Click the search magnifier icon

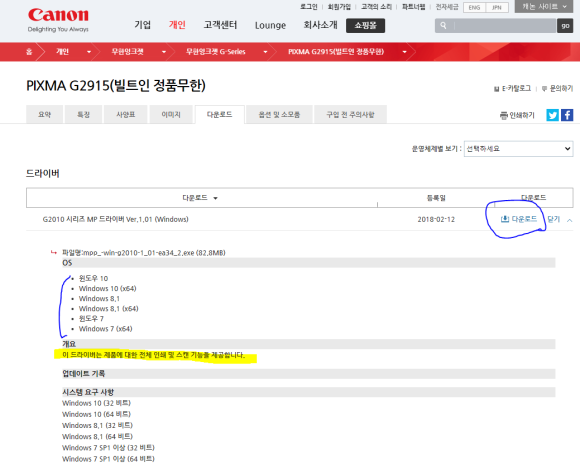[443, 26]
